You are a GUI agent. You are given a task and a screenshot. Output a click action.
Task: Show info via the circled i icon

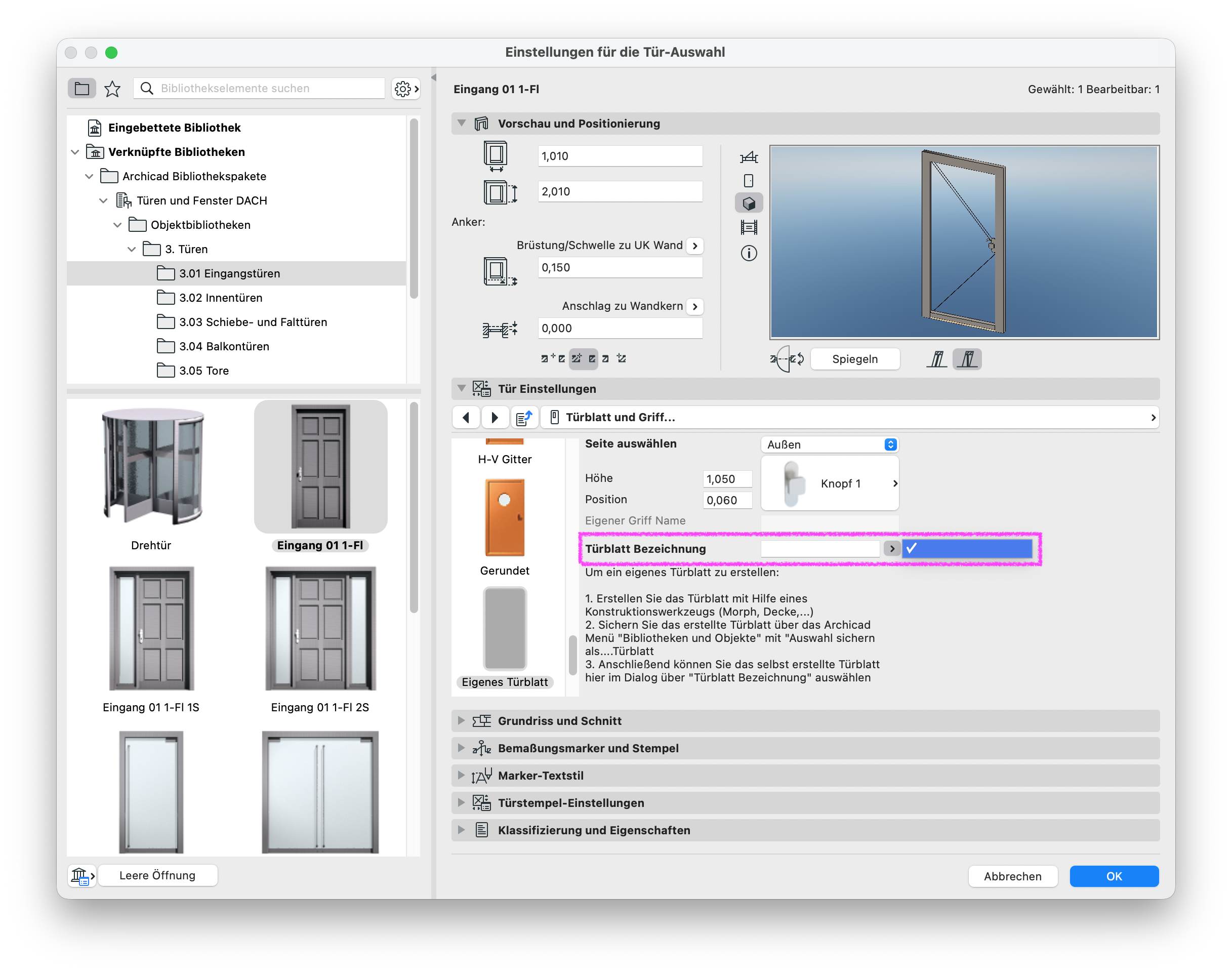point(749,253)
